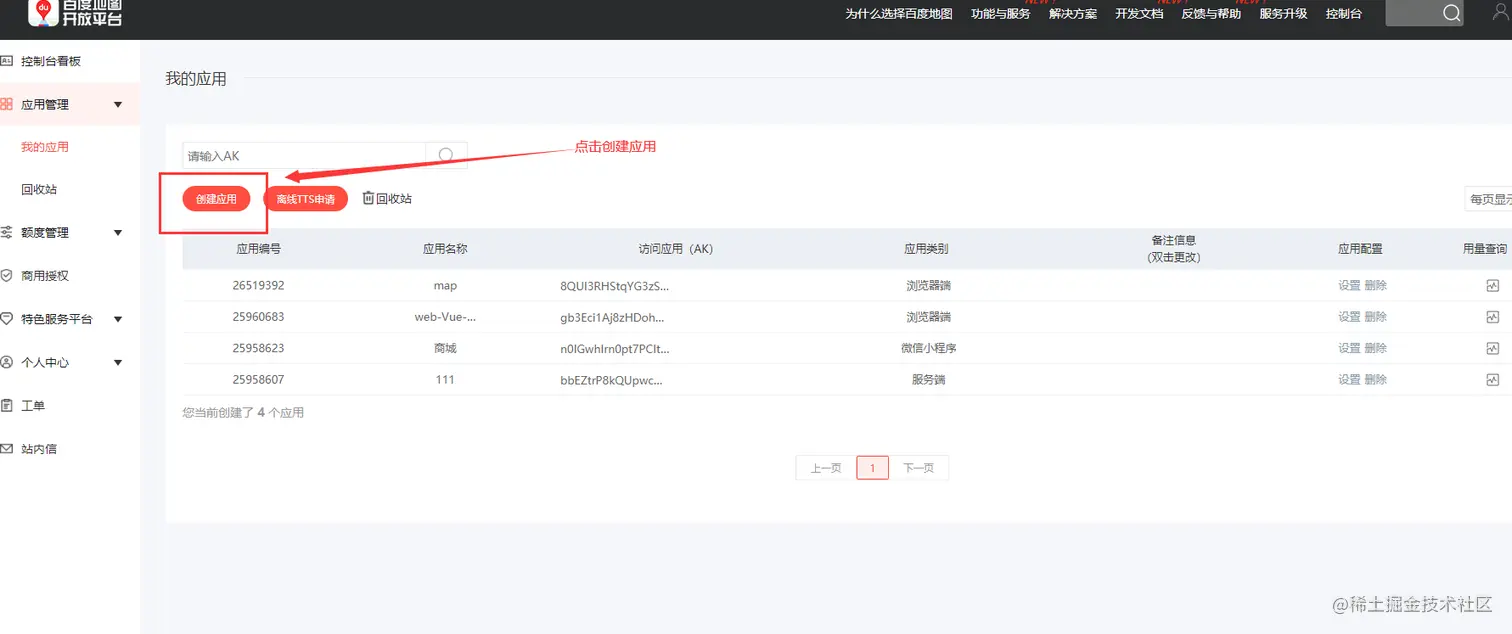This screenshot has width=1512, height=634.
Task: Click the 服务端 category cell
Action: (928, 380)
